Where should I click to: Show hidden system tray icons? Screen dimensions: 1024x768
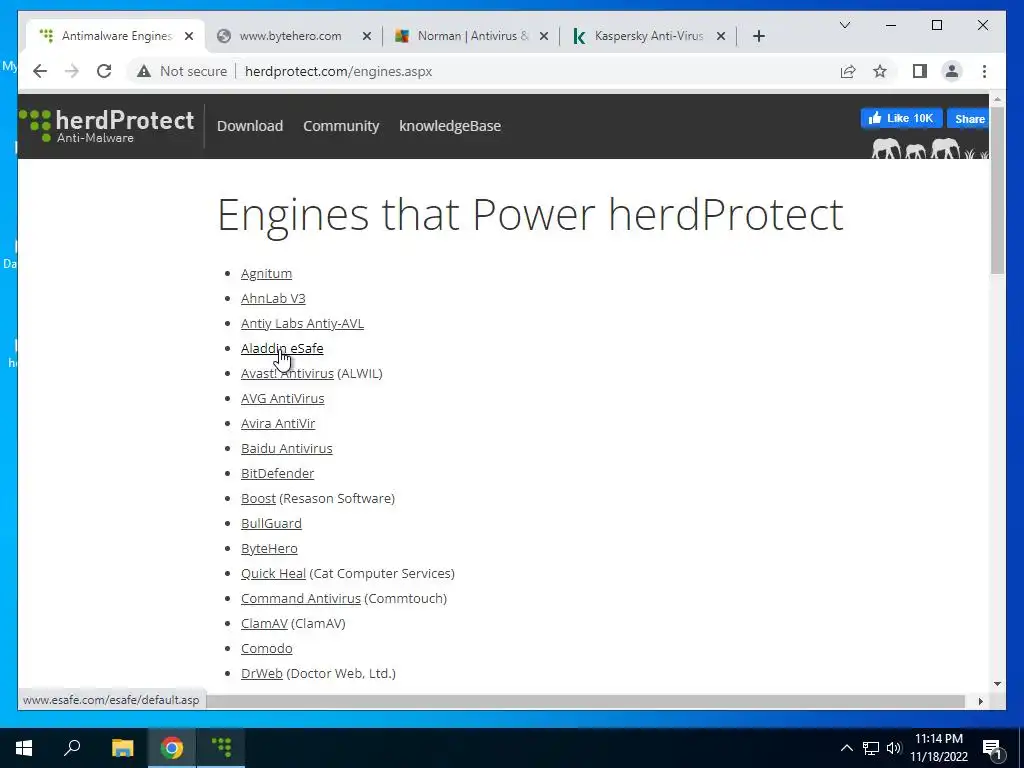846,748
